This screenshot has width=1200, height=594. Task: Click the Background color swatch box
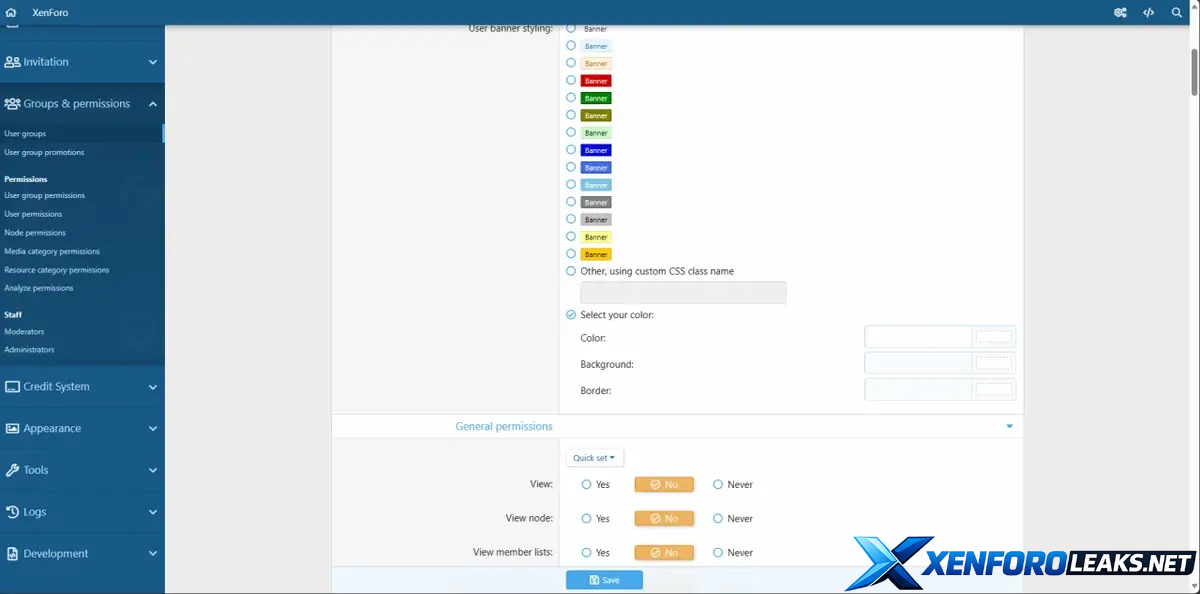click(x=993, y=364)
